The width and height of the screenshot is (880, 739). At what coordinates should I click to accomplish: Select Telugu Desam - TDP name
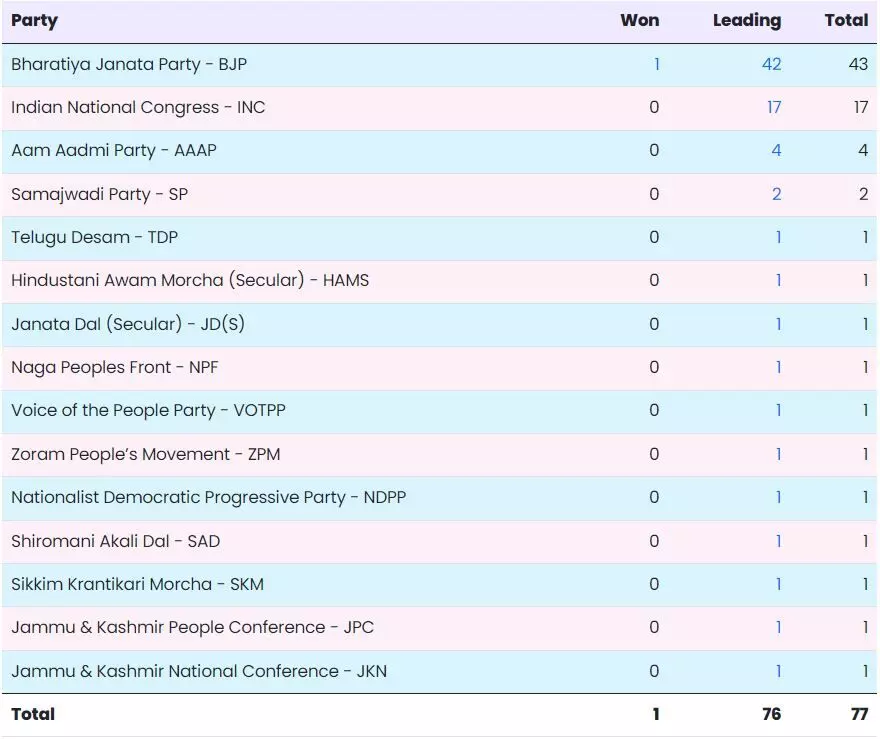(x=94, y=238)
